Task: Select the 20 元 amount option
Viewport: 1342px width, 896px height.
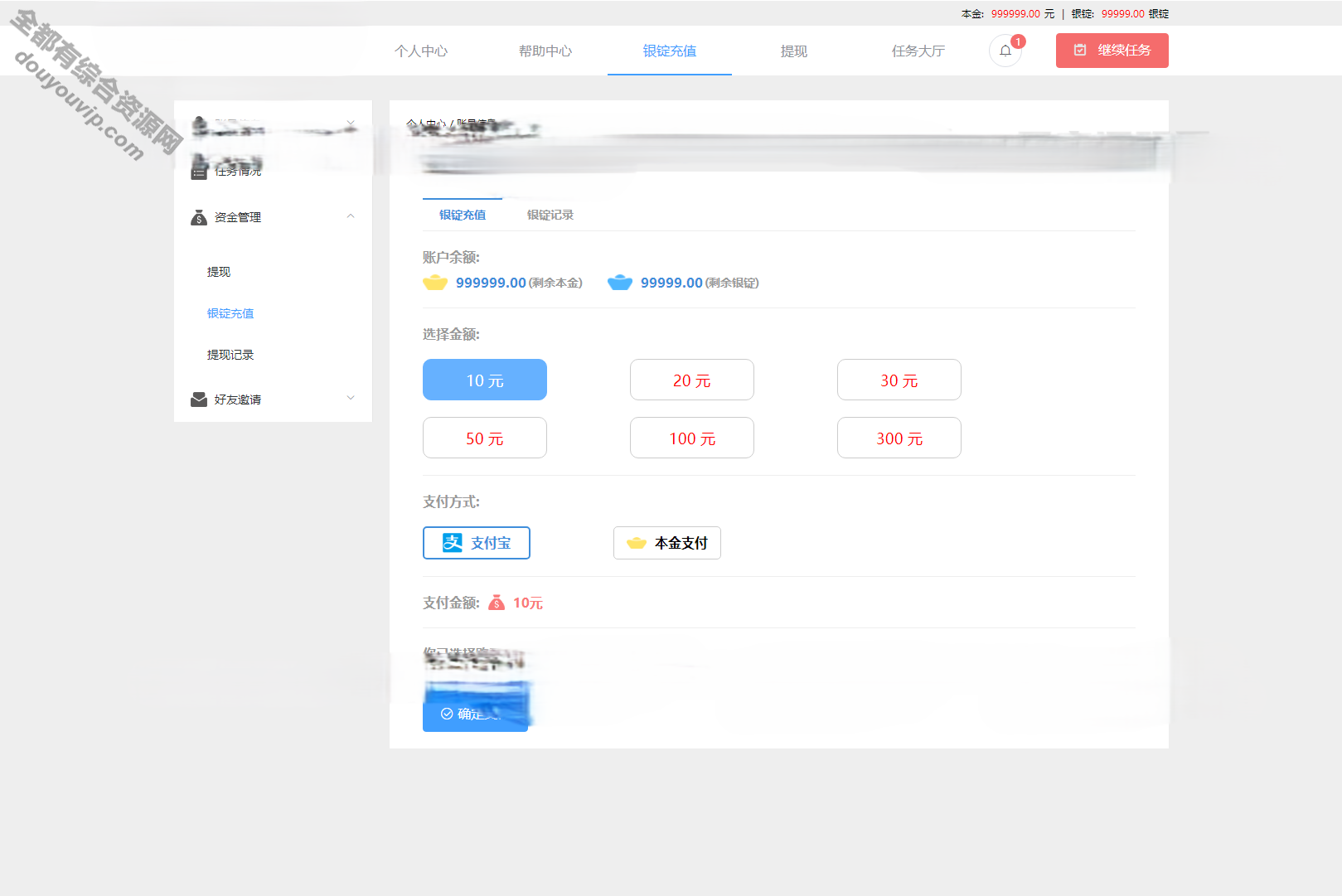Action: click(x=692, y=380)
